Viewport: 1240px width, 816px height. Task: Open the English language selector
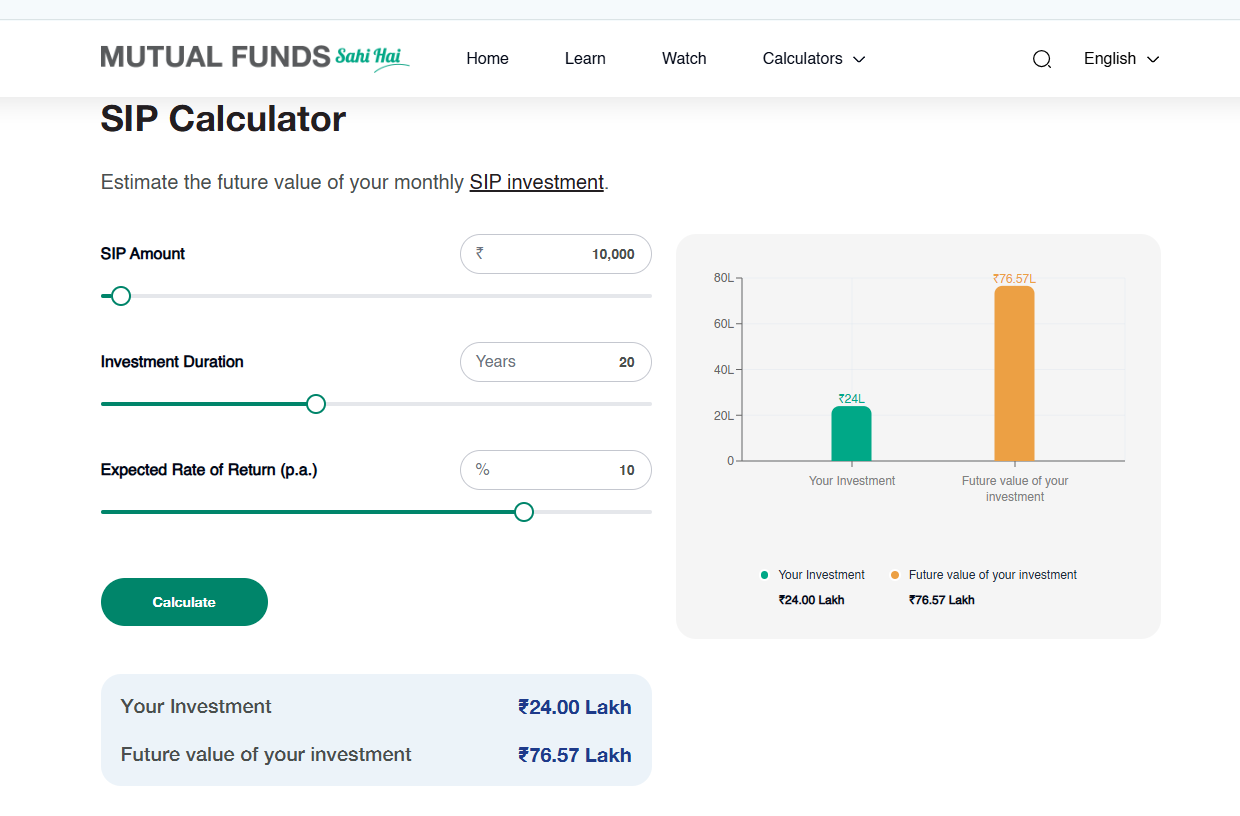[1121, 59]
